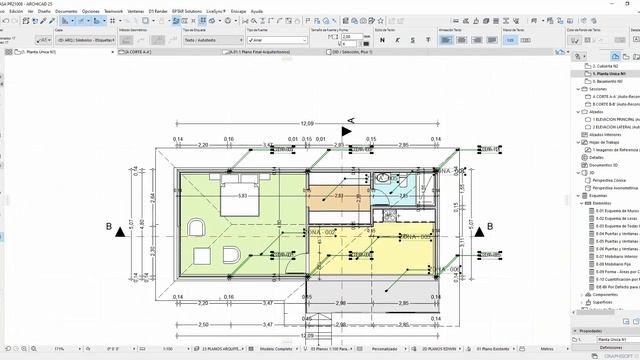
Task: Select 0. Basamento N0 story in navigator
Action: 608,82
